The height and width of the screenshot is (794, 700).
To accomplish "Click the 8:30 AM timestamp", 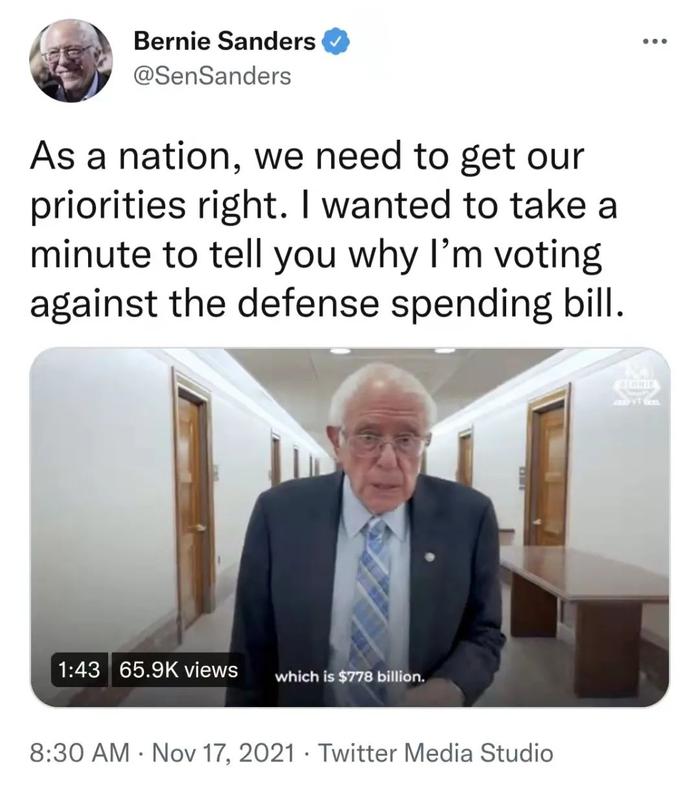I will click(80, 752).
